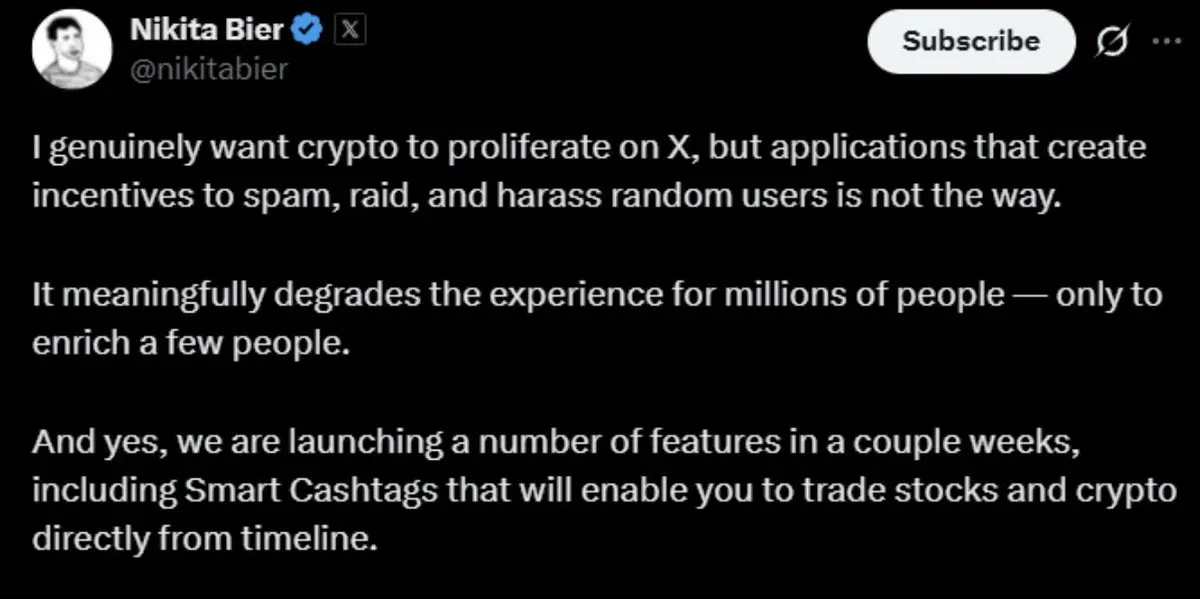Click the blue verified checkmark badge

[306, 32]
